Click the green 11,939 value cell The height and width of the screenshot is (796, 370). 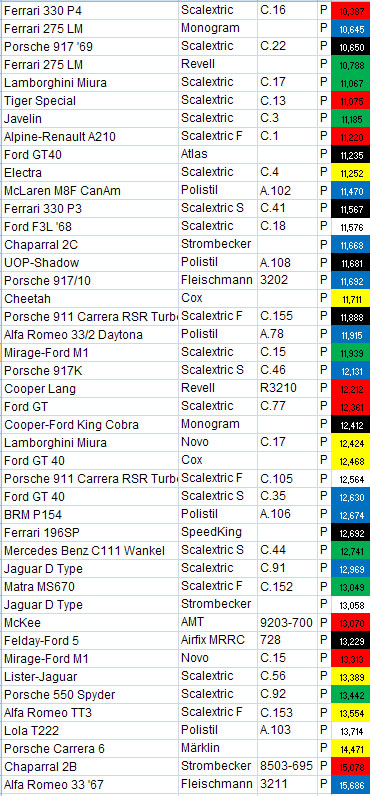(350, 353)
